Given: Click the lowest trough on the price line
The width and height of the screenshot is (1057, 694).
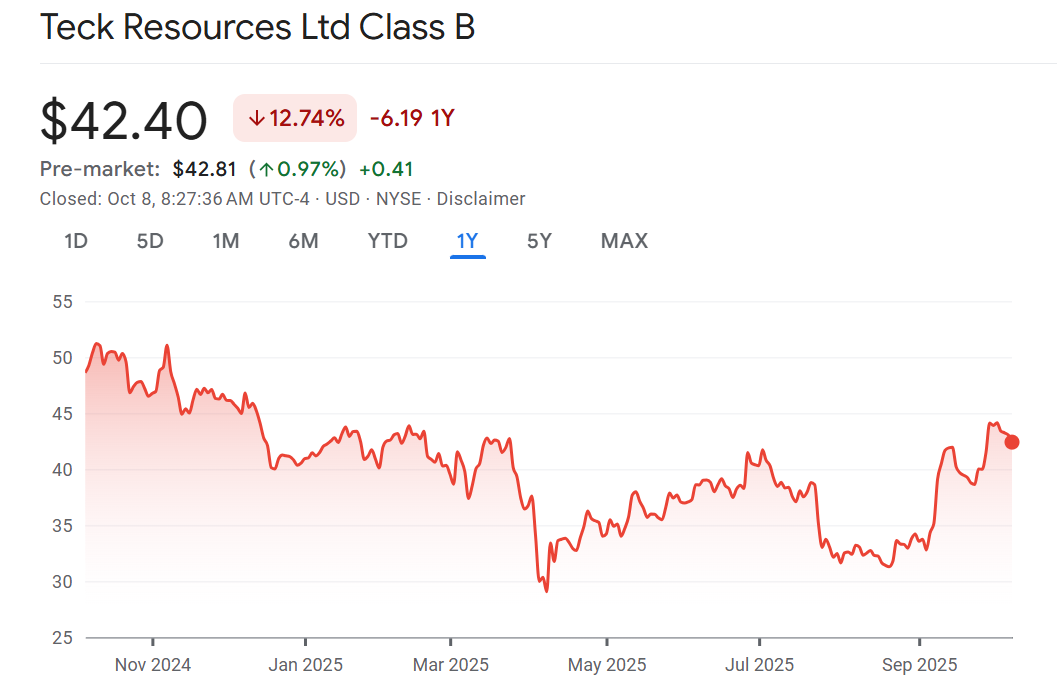Looking at the screenshot, I should [546, 590].
